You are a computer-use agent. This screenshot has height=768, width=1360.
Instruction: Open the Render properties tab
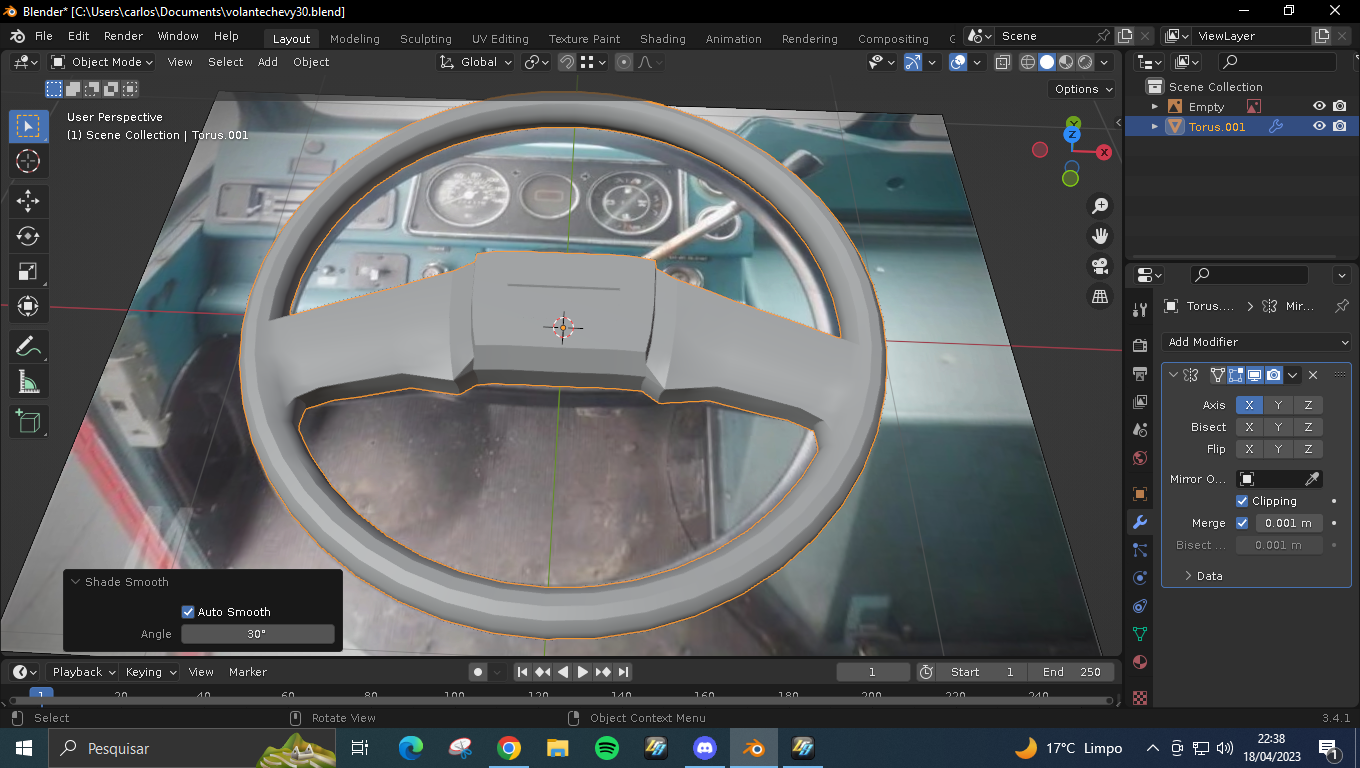coord(1139,346)
